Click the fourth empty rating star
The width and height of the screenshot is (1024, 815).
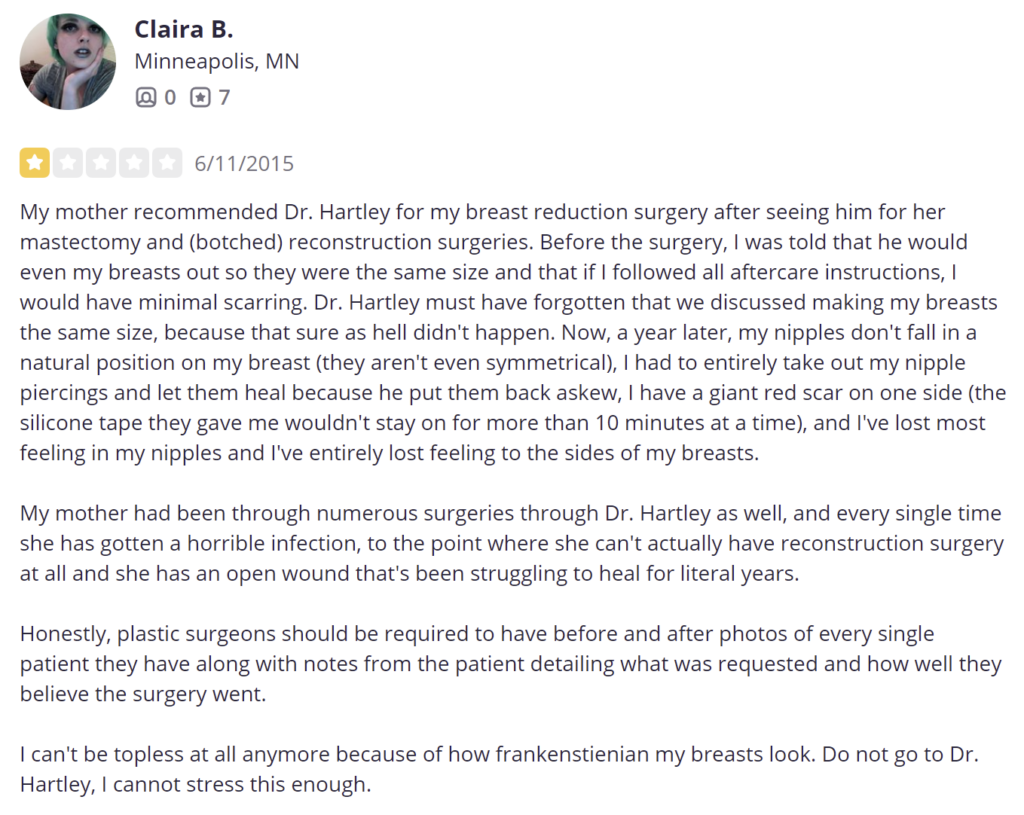click(134, 163)
